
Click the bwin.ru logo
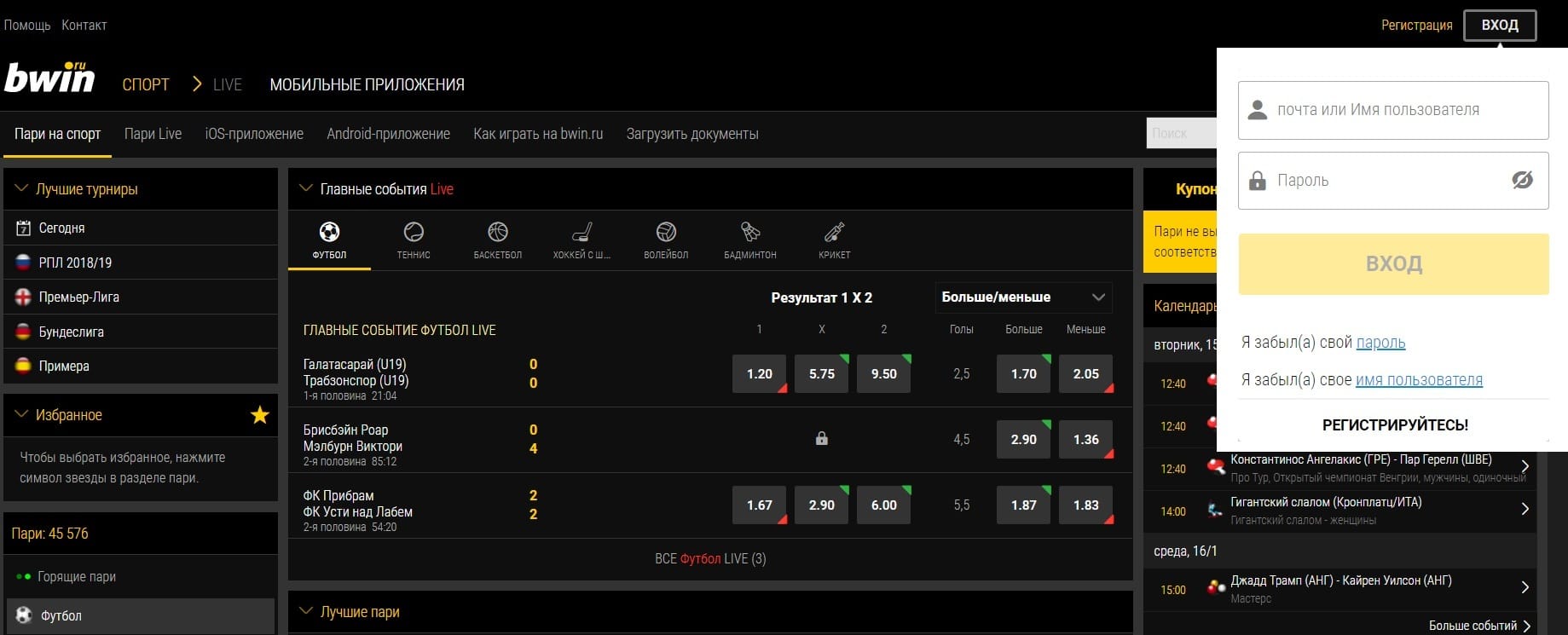click(49, 78)
